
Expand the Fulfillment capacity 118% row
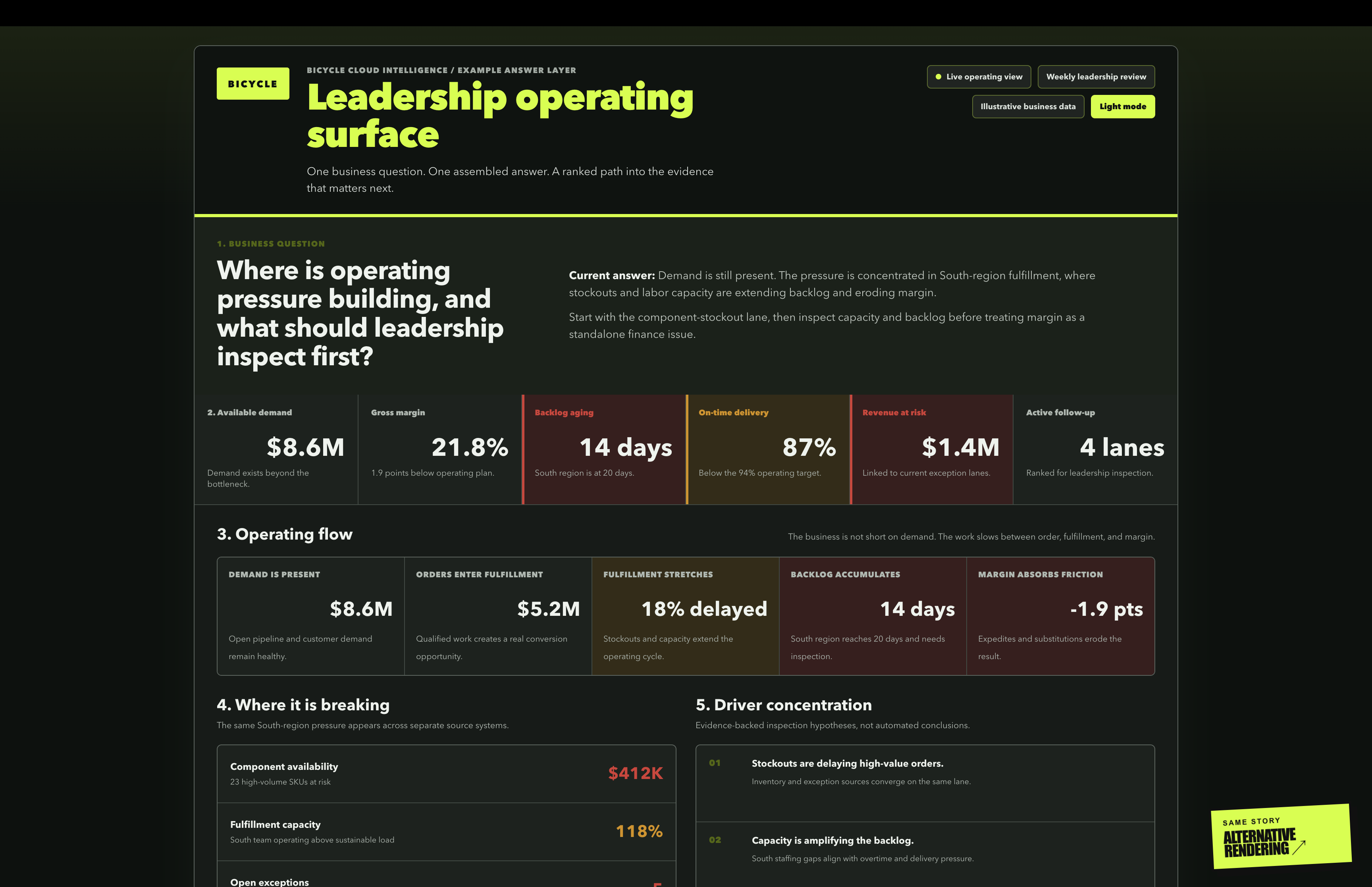click(446, 832)
